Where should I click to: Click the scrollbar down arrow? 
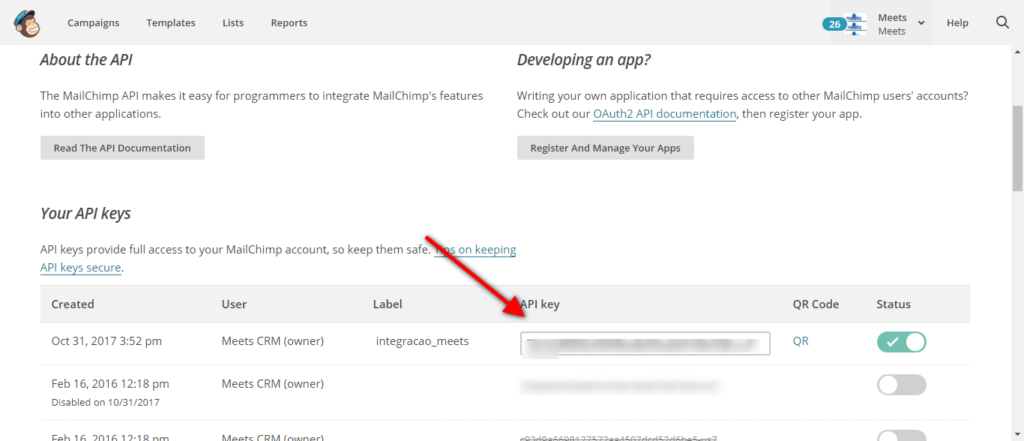(x=1017, y=434)
